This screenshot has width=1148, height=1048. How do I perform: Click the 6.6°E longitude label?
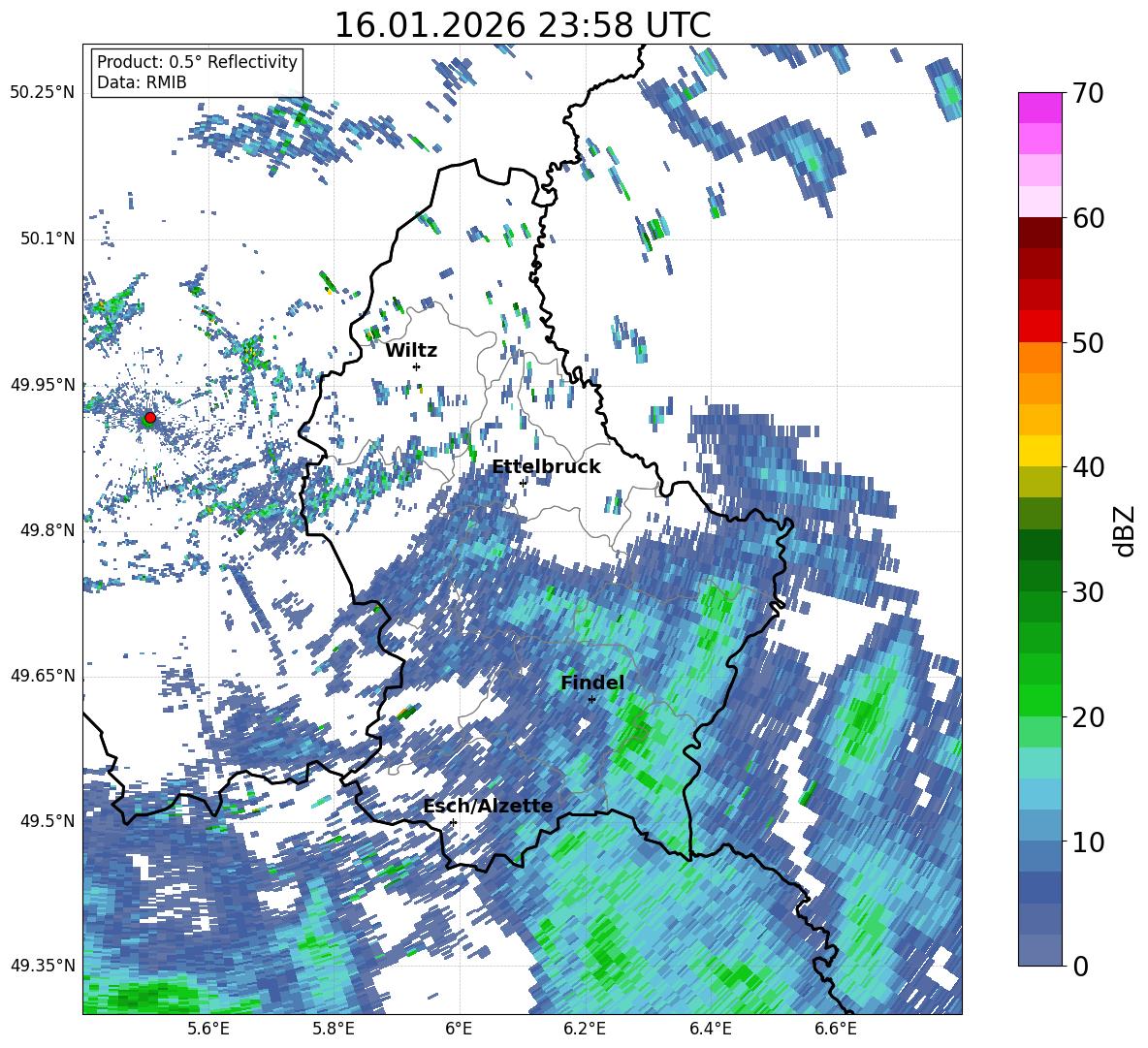point(836,1029)
